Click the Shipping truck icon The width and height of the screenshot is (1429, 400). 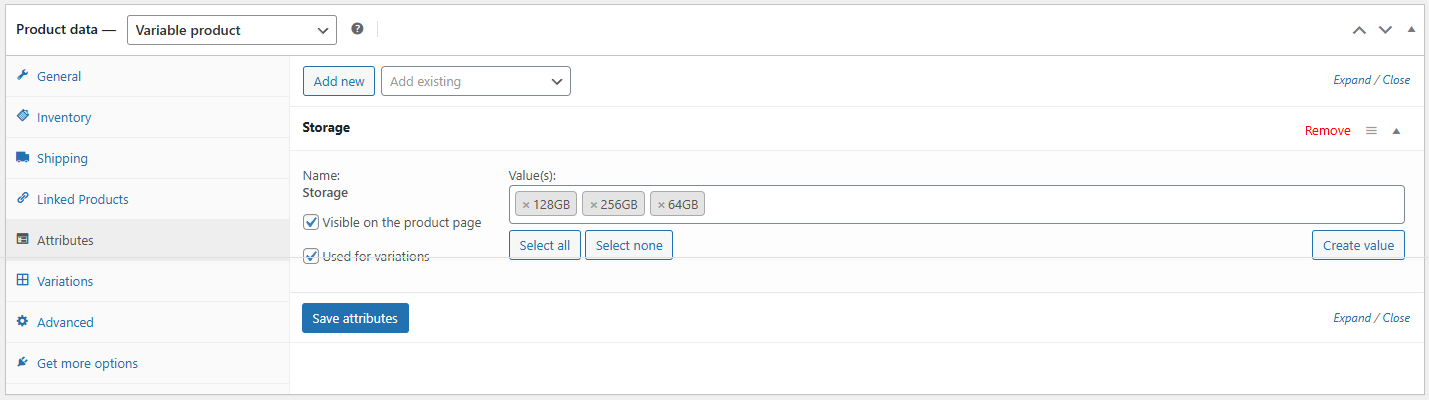pyautogui.click(x=23, y=158)
